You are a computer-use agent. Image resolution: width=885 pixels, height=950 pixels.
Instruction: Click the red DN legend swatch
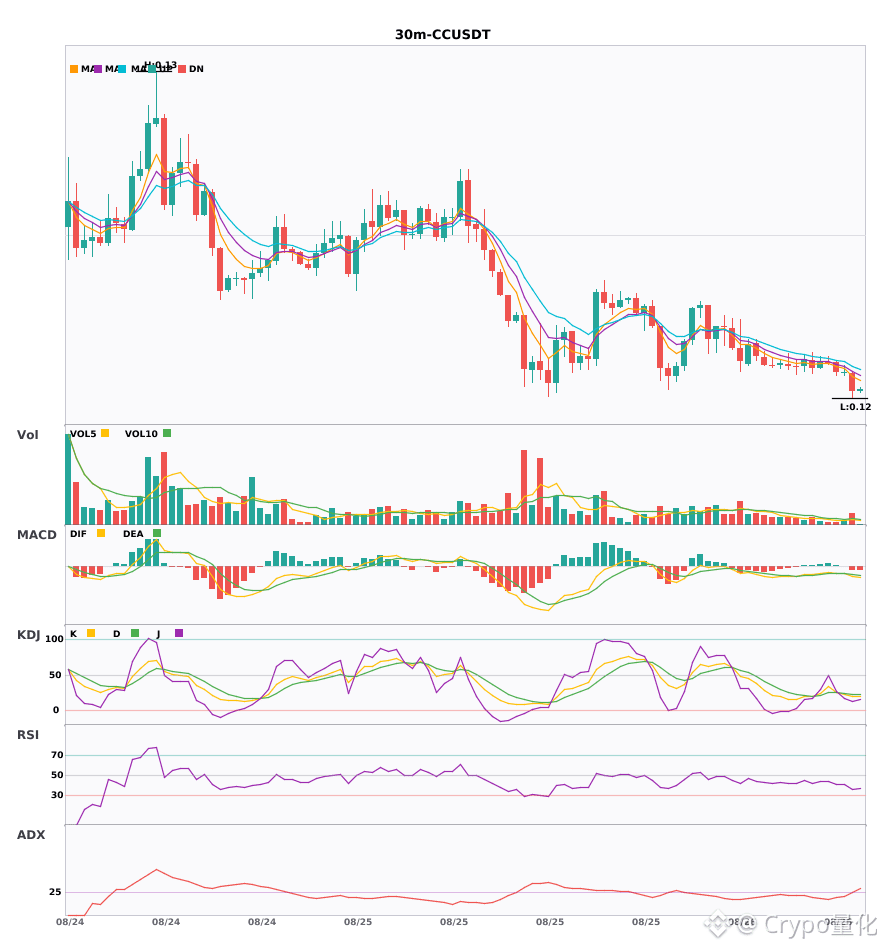pyautogui.click(x=182, y=69)
